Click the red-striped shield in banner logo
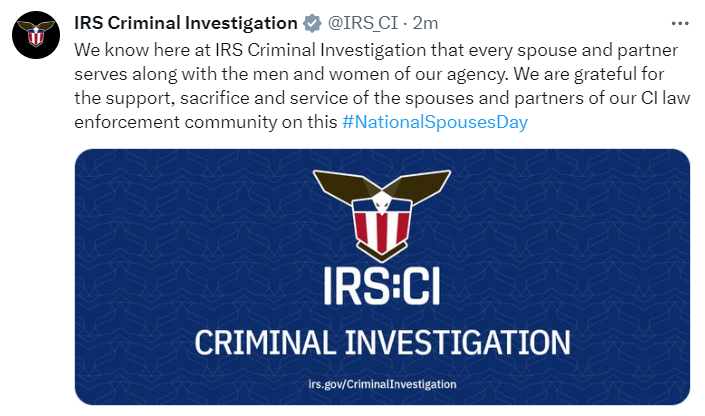 point(382,230)
